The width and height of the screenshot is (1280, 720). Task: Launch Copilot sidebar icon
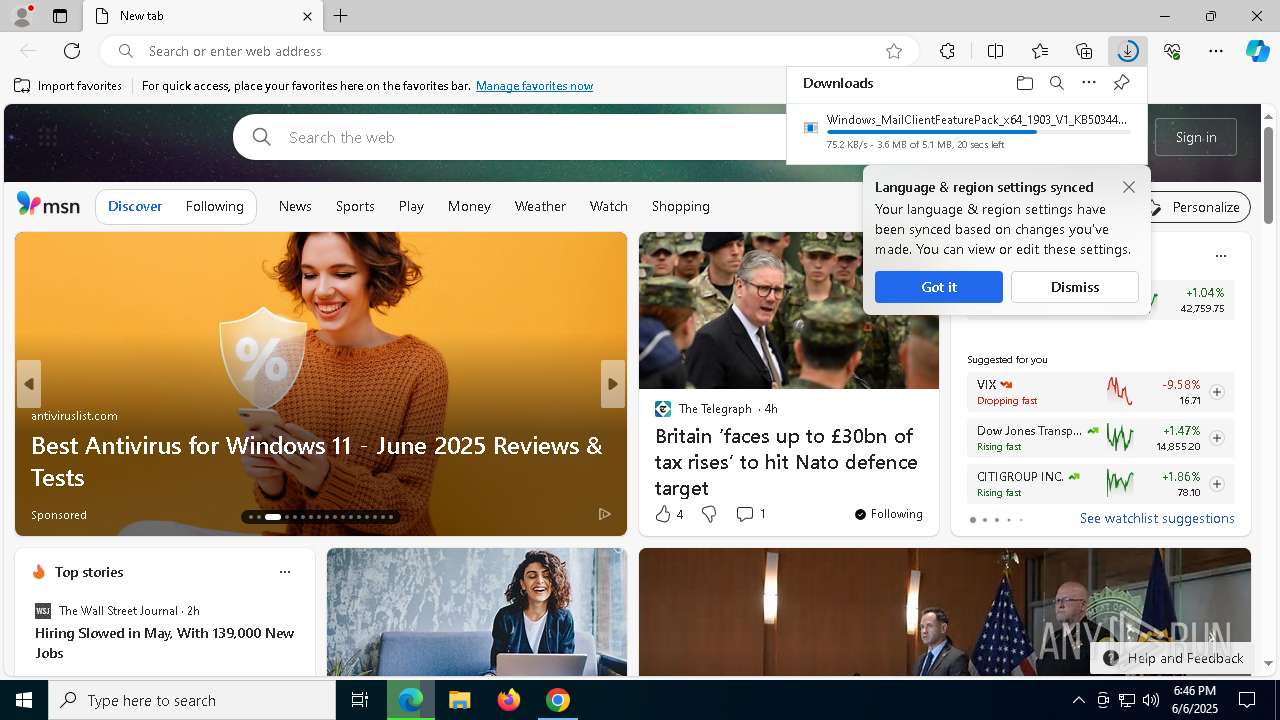[1257, 51]
